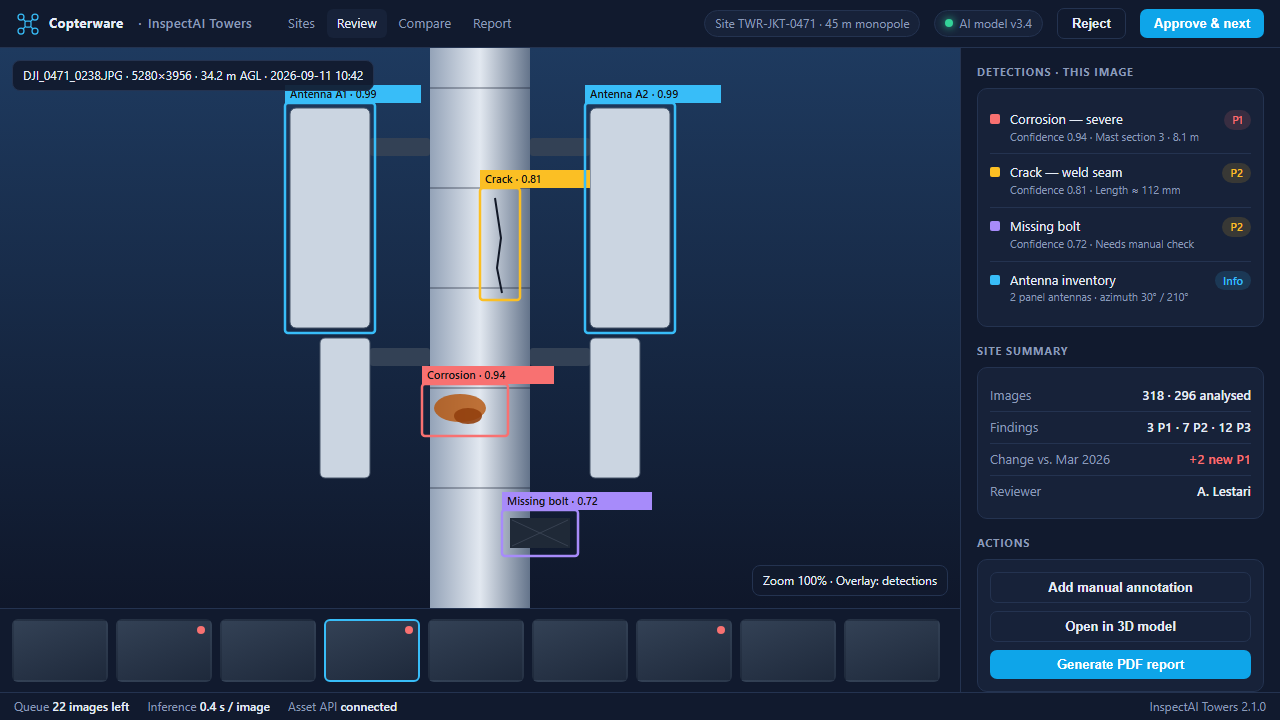Image resolution: width=1280 pixels, height=720 pixels.
Task: Click 'Queue 22 images left' in status bar
Action: [72, 707]
